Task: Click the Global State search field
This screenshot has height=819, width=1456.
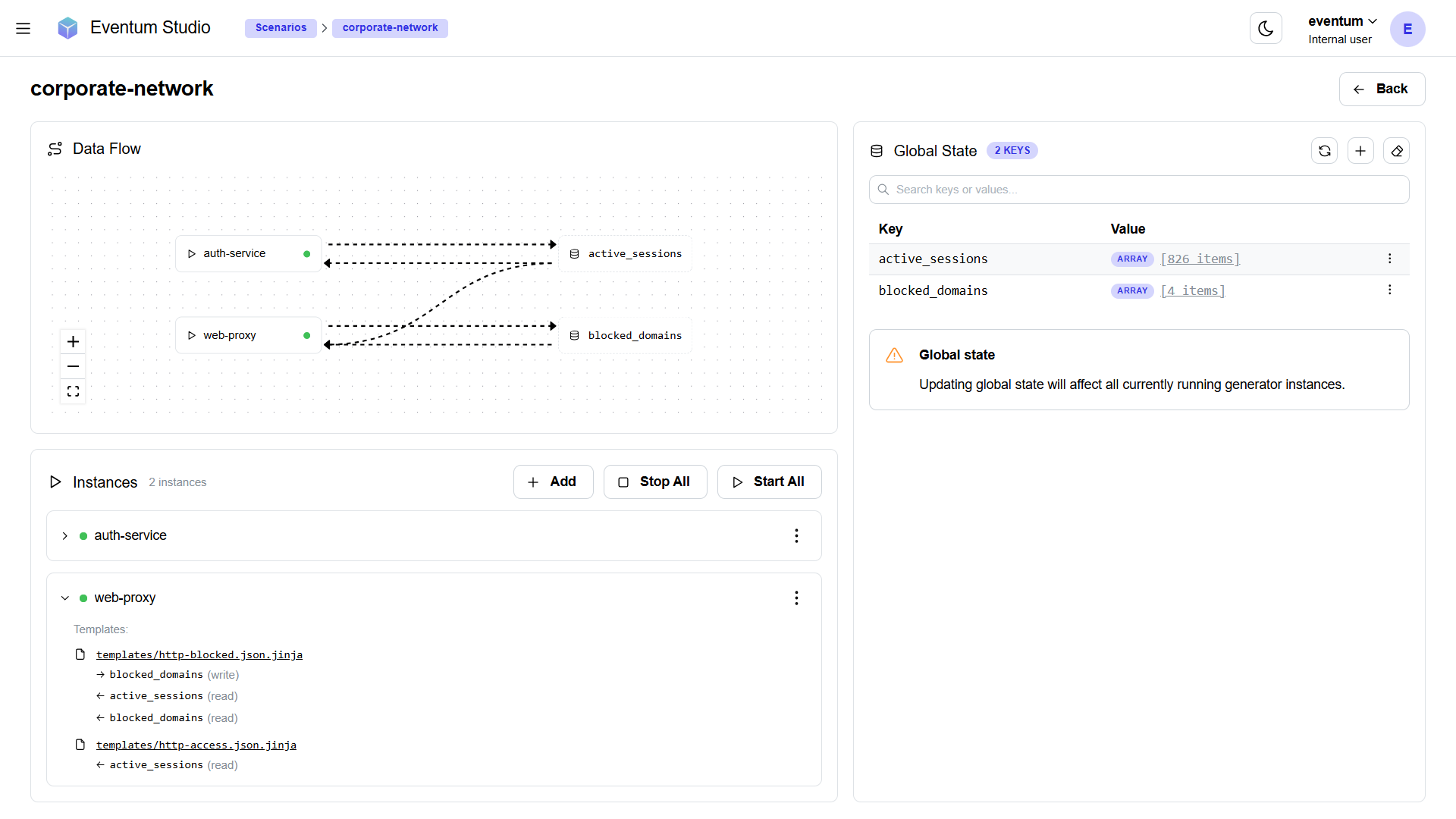Action: click(1139, 189)
